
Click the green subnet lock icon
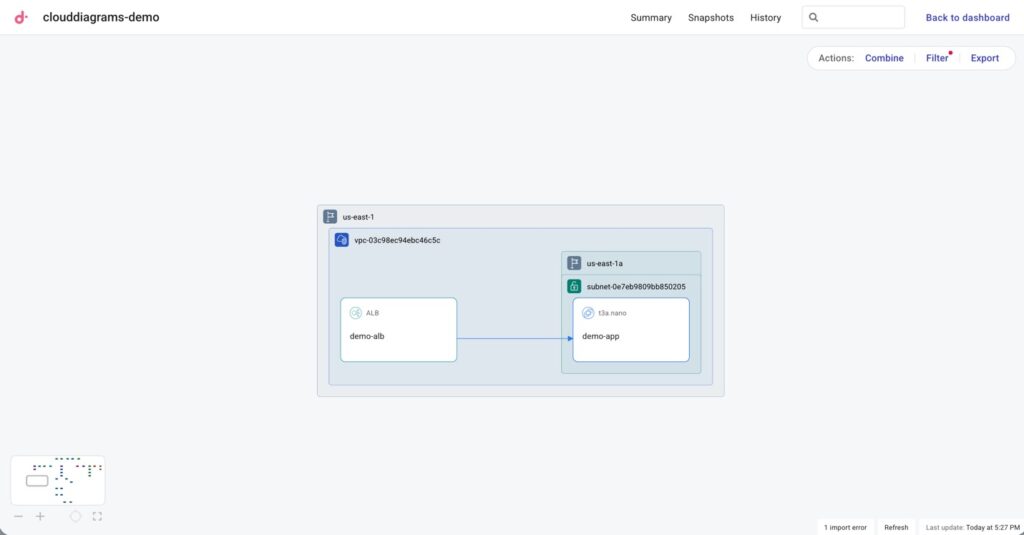[x=574, y=286]
